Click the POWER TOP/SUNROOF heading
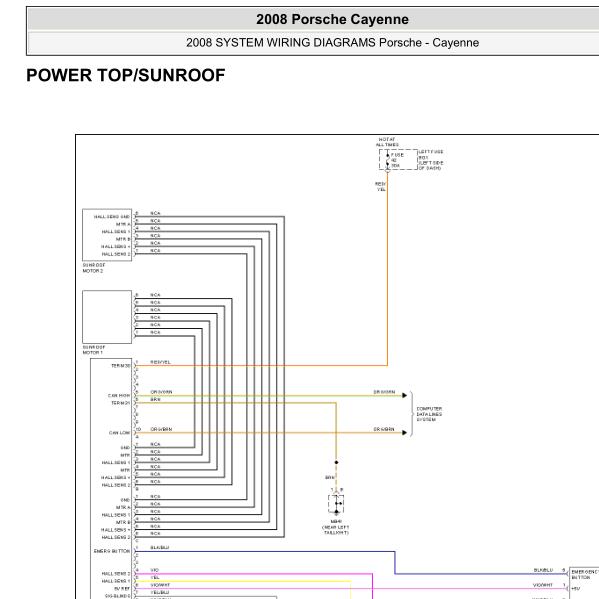 coord(126,75)
